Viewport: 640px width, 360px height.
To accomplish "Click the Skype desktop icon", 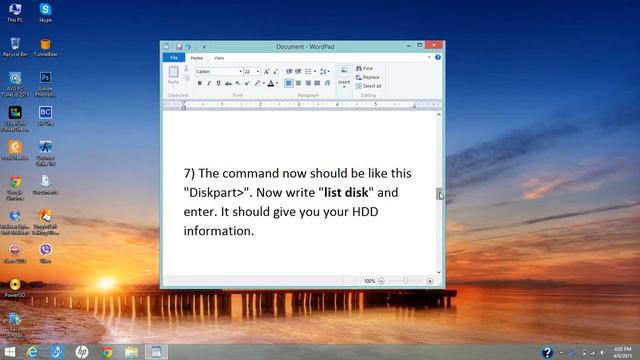I will click(45, 13).
